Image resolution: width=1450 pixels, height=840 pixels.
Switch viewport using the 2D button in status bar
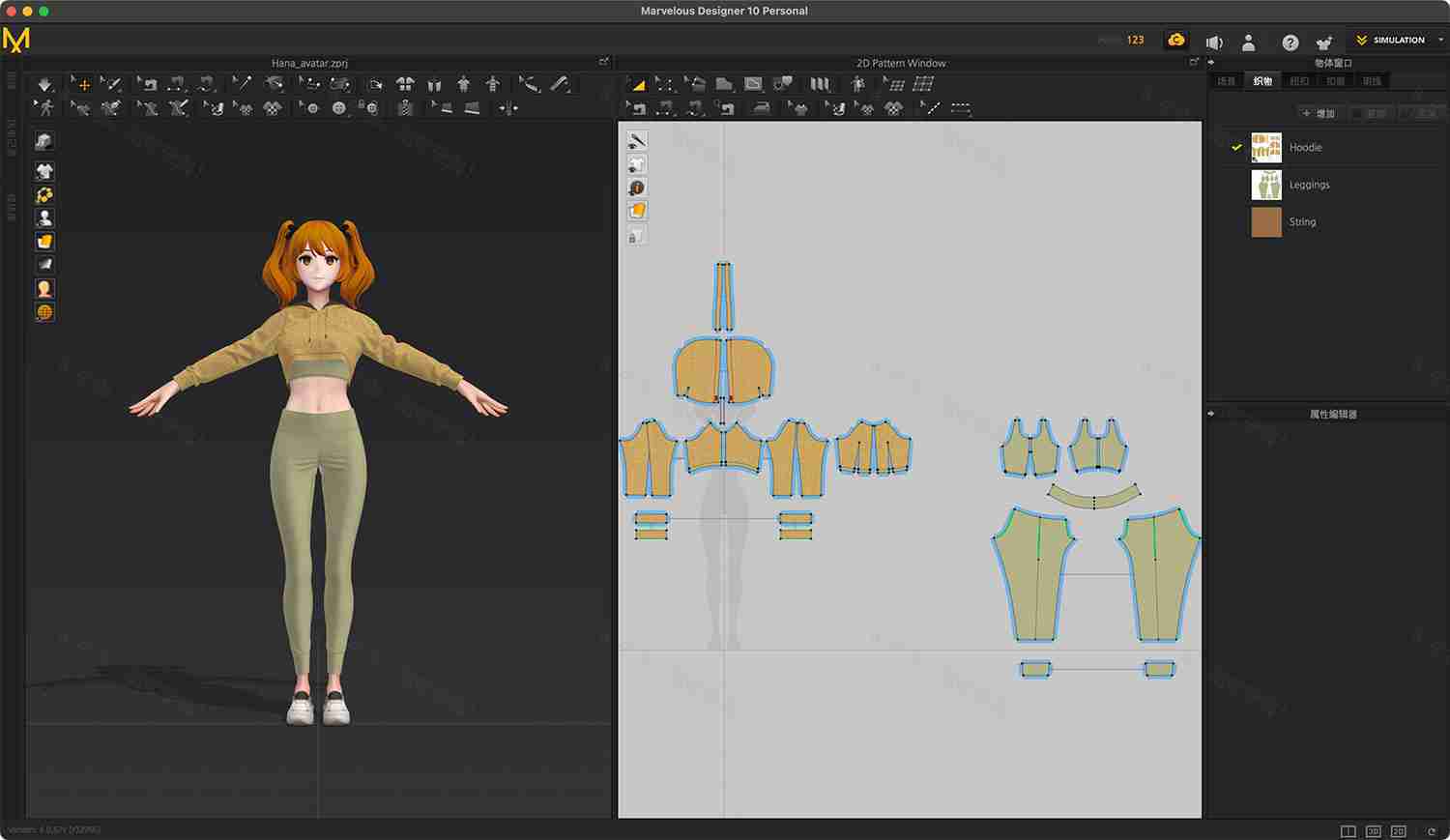[x=1396, y=830]
